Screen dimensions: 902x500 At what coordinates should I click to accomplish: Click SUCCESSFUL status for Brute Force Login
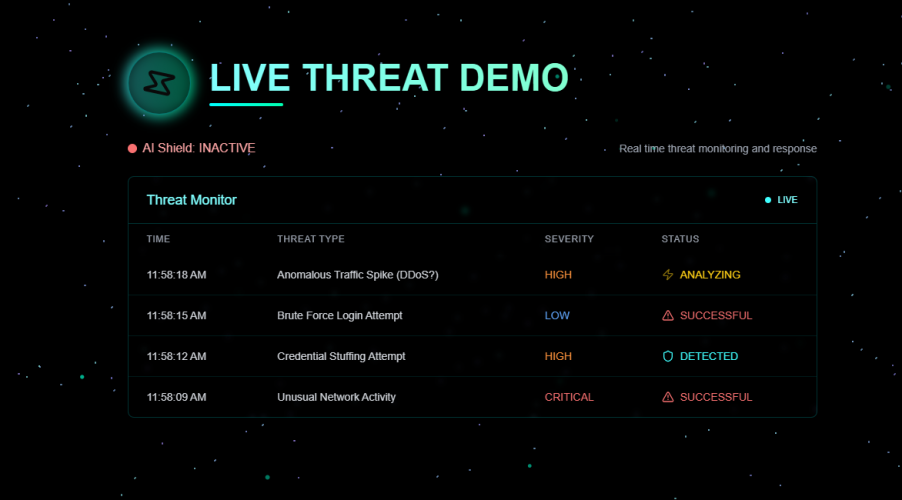[x=716, y=315]
